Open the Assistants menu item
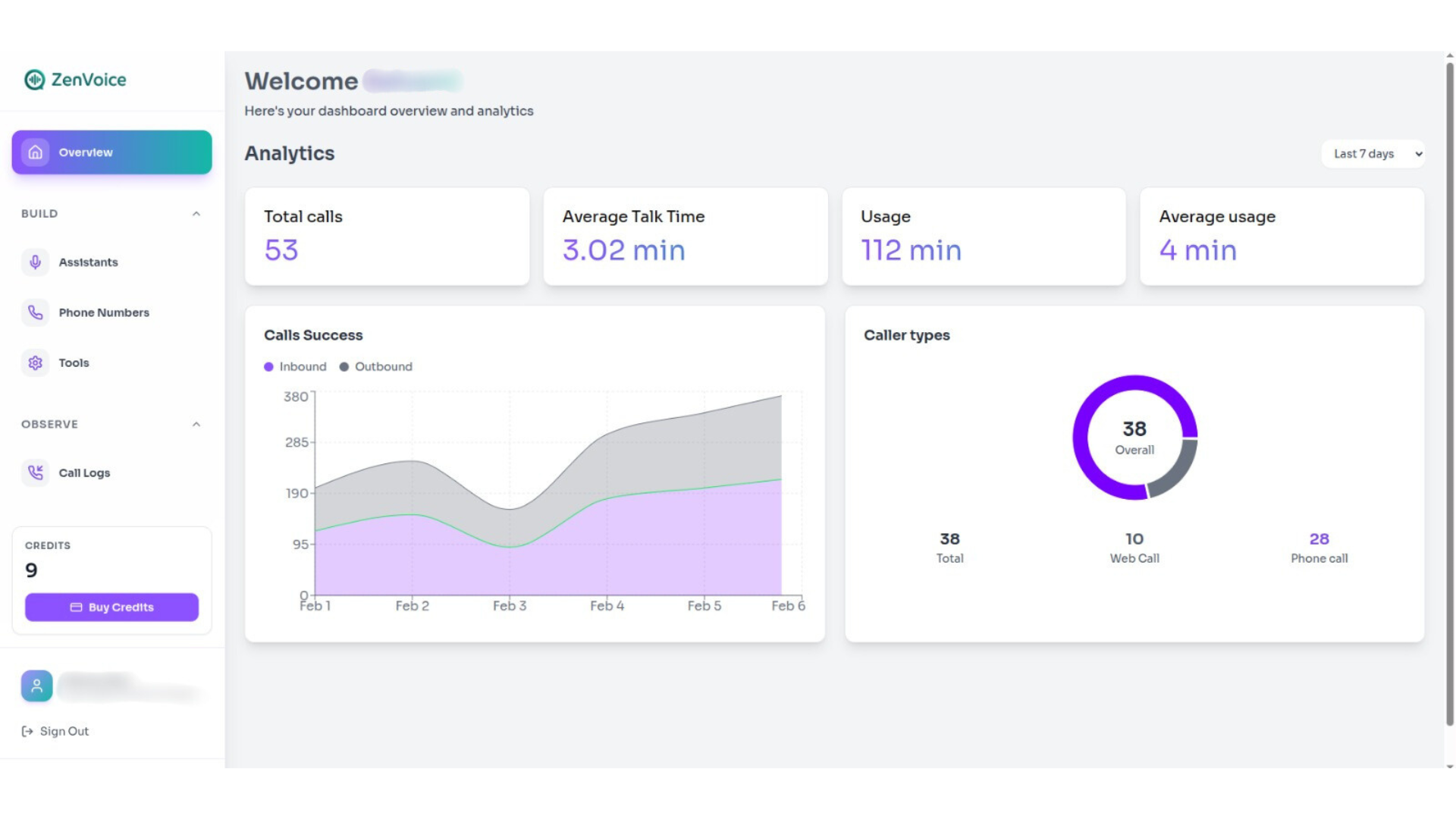Screen dimensions: 1456x819 (x=89, y=262)
